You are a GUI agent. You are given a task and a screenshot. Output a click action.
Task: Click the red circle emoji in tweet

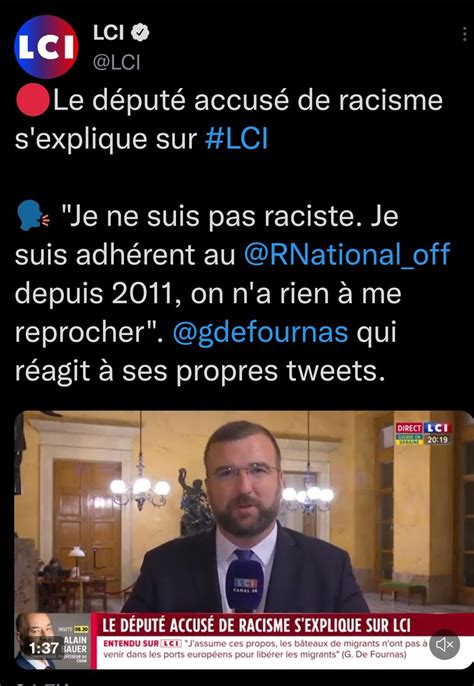pyautogui.click(x=32, y=100)
